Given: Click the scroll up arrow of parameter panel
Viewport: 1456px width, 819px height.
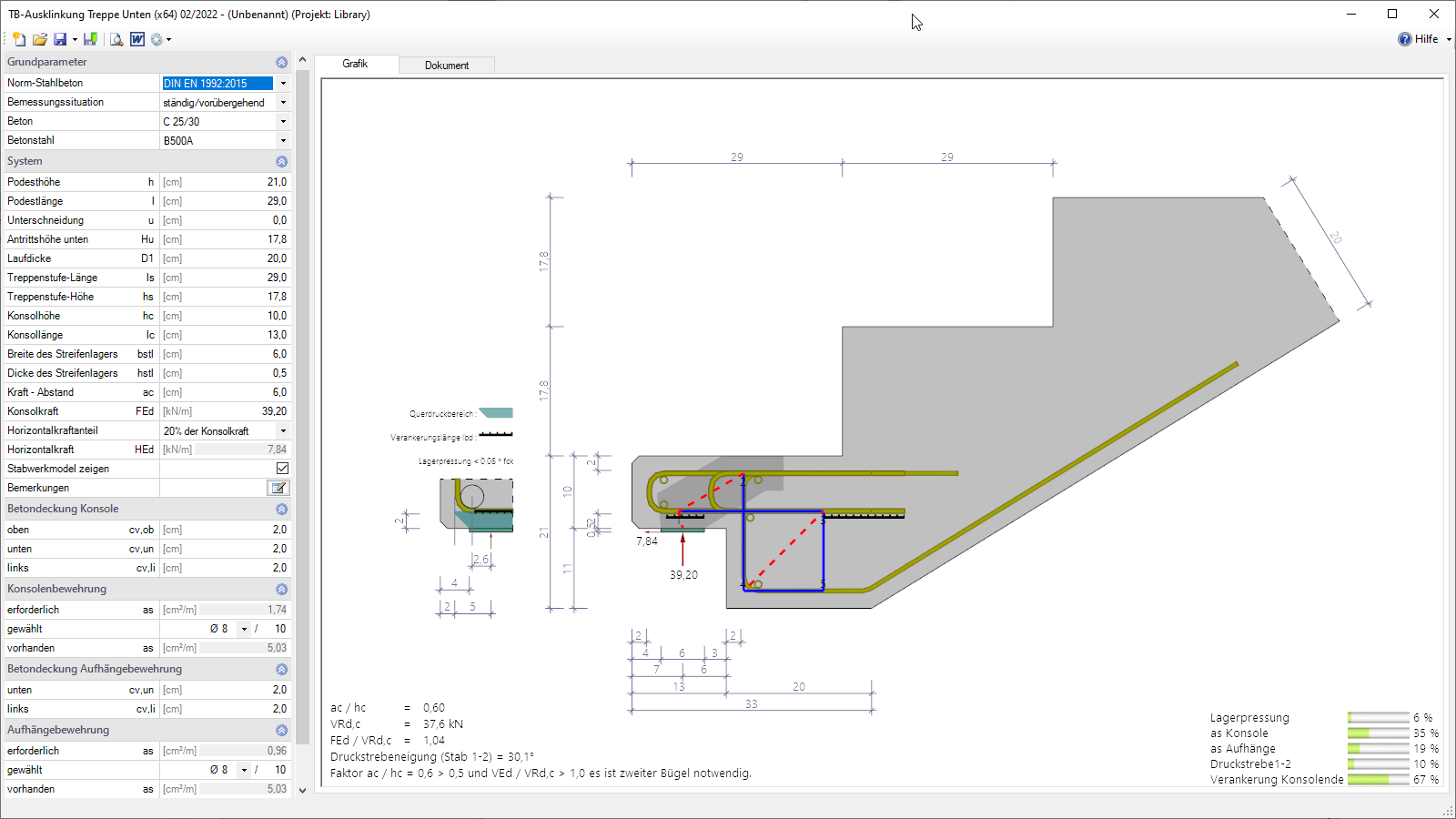Looking at the screenshot, I should [302, 60].
